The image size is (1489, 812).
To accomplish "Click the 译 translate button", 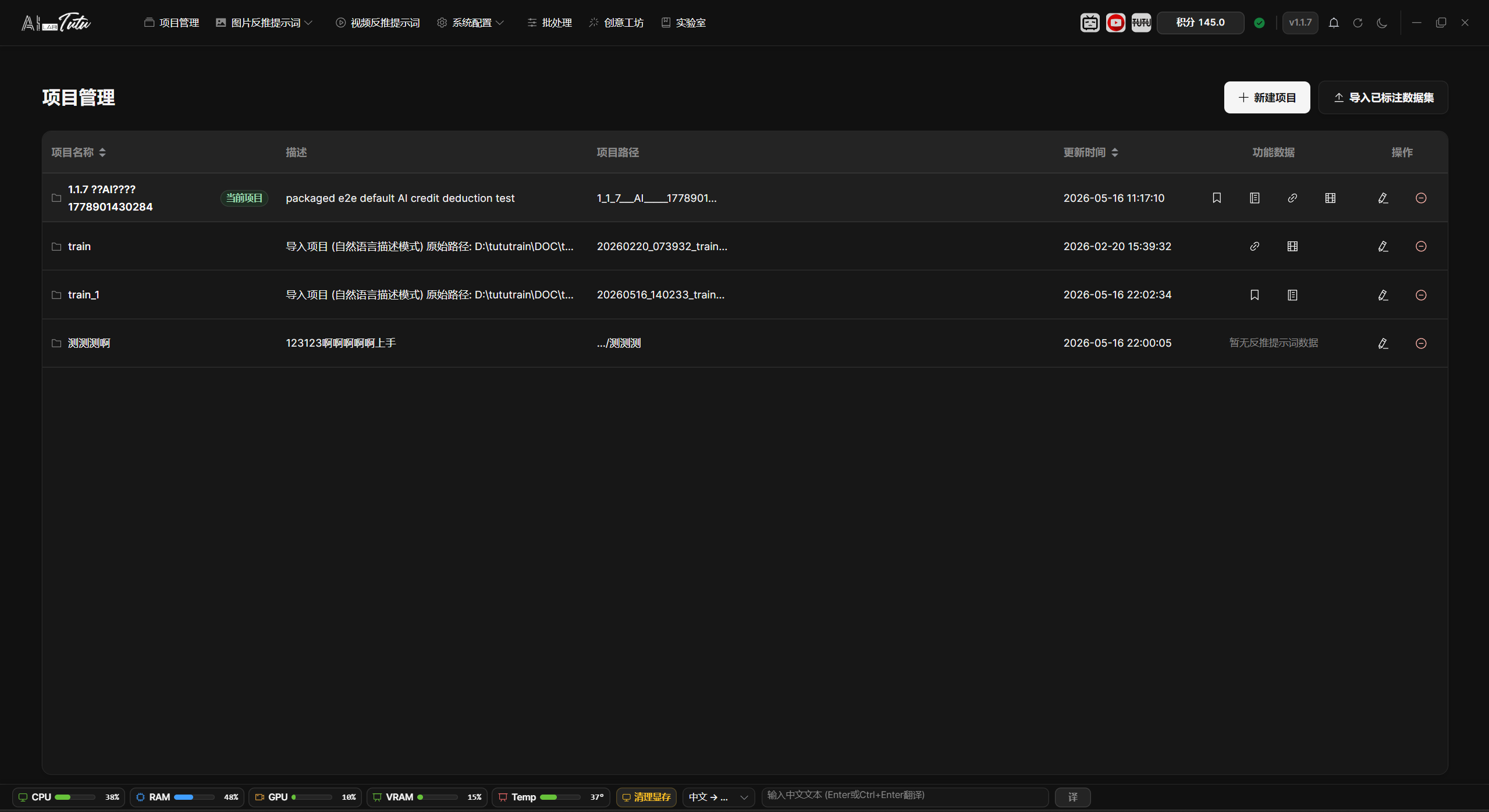I will point(1072,797).
